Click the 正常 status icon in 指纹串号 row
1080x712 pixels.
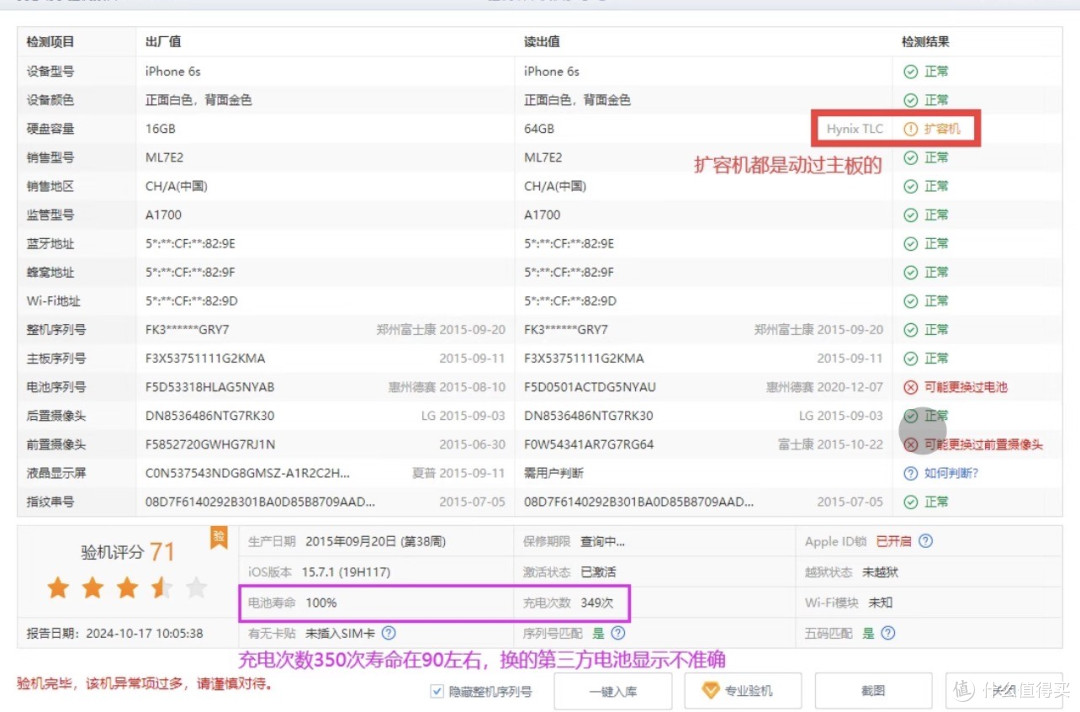pos(911,503)
